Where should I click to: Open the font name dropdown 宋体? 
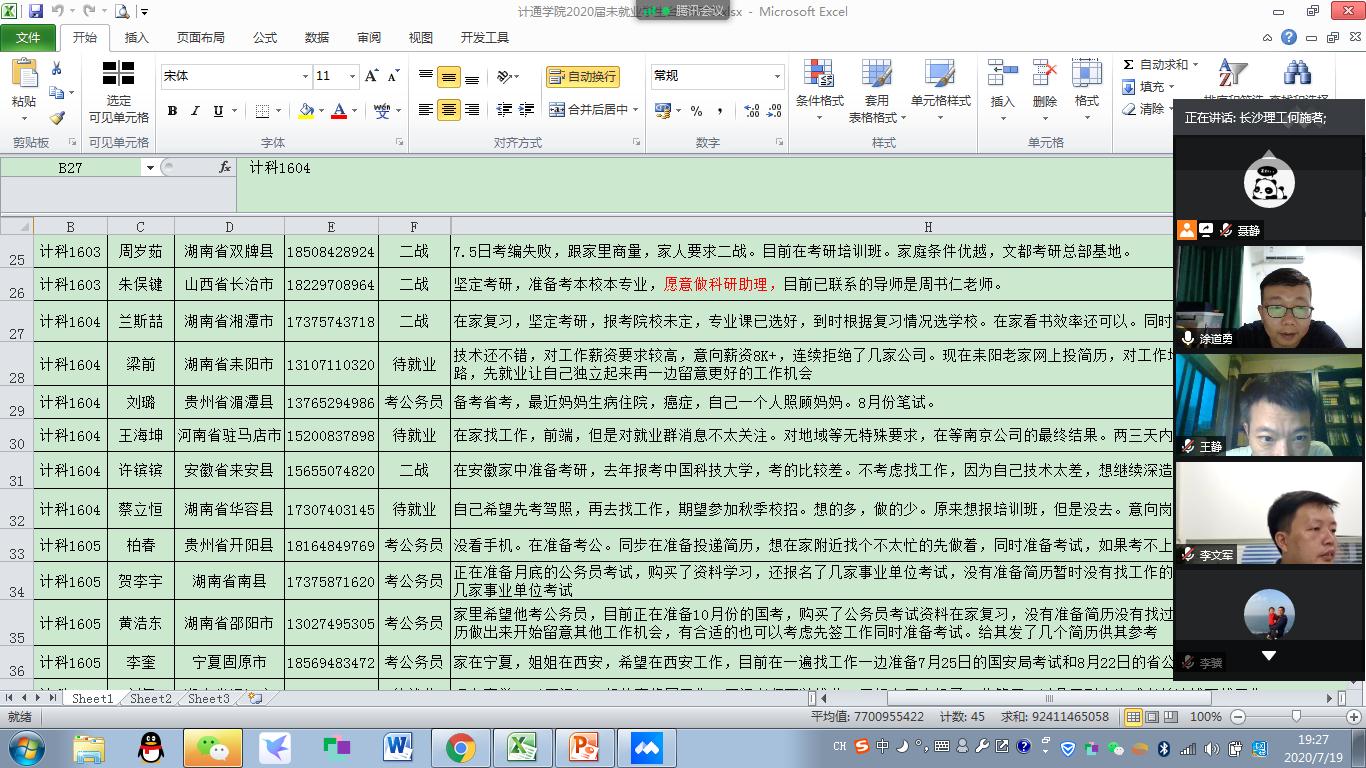[305, 77]
